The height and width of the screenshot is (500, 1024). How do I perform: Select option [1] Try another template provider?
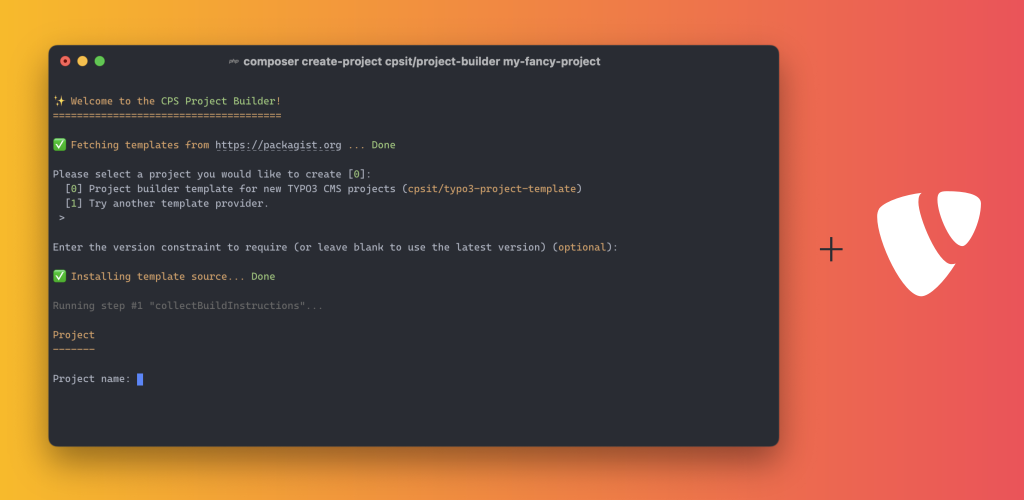[167, 204]
